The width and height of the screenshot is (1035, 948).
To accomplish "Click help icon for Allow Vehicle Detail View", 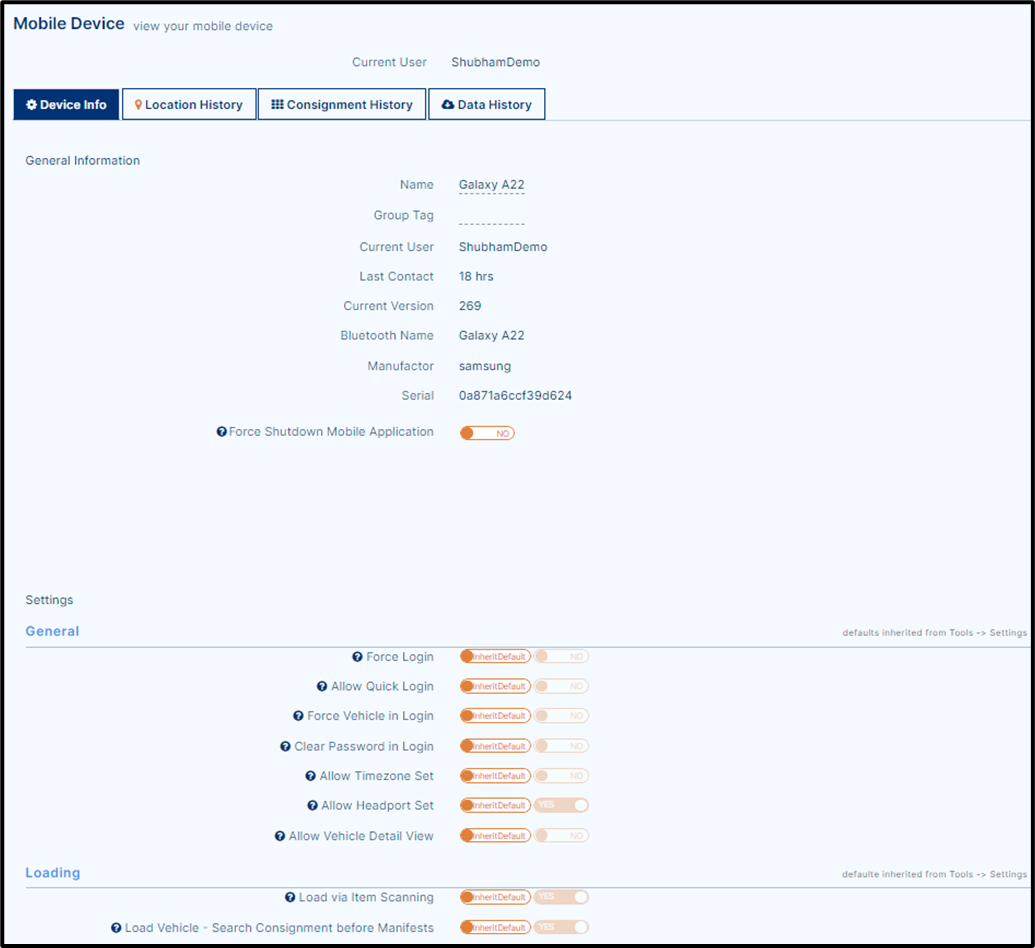I will tap(280, 836).
